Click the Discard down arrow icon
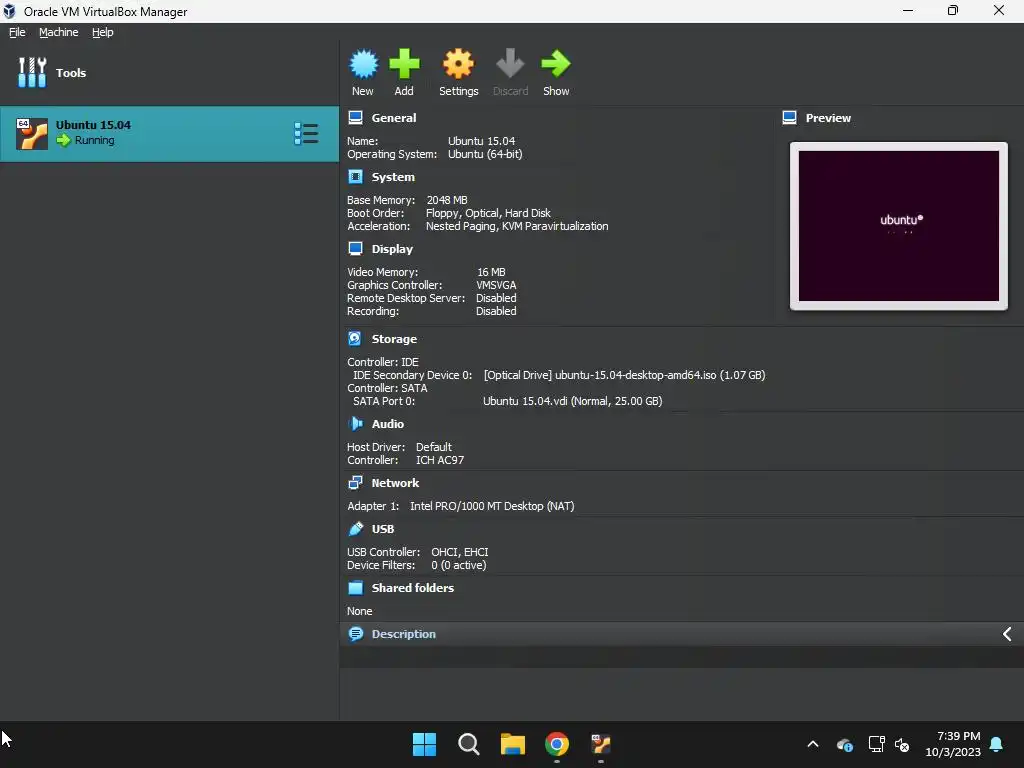This screenshot has width=1024, height=768. click(x=510, y=63)
